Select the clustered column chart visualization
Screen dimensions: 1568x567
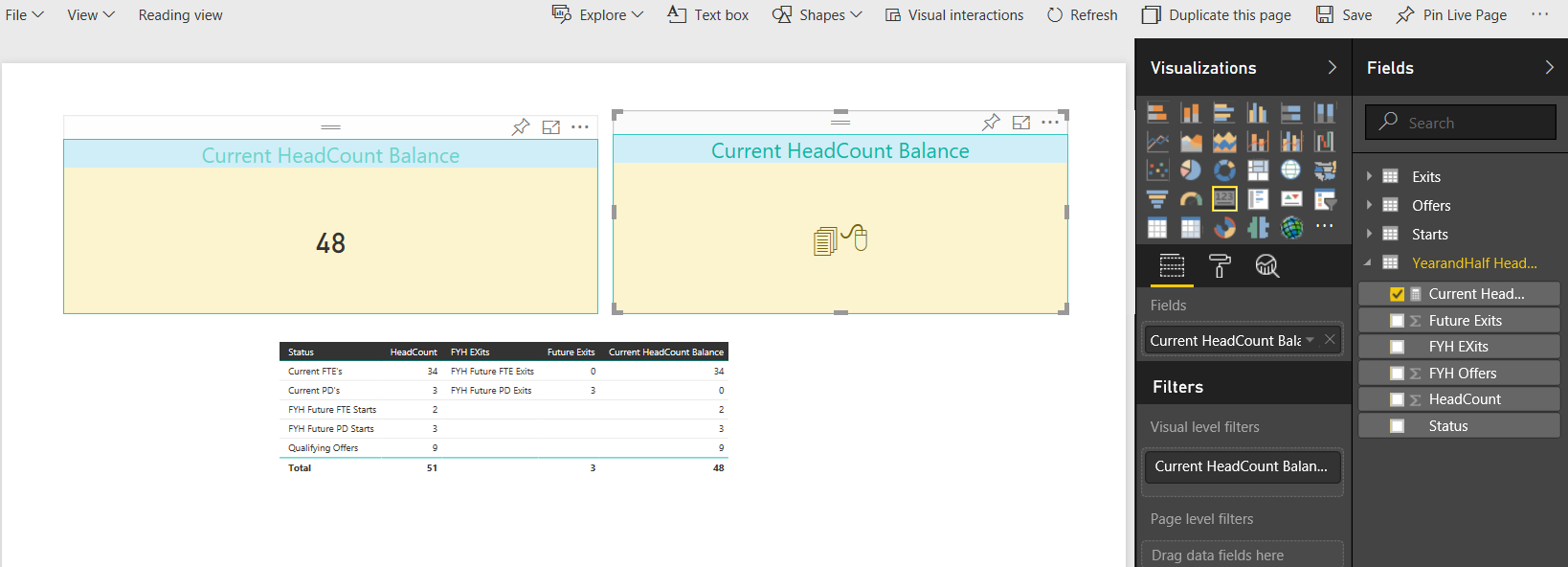tap(1258, 113)
